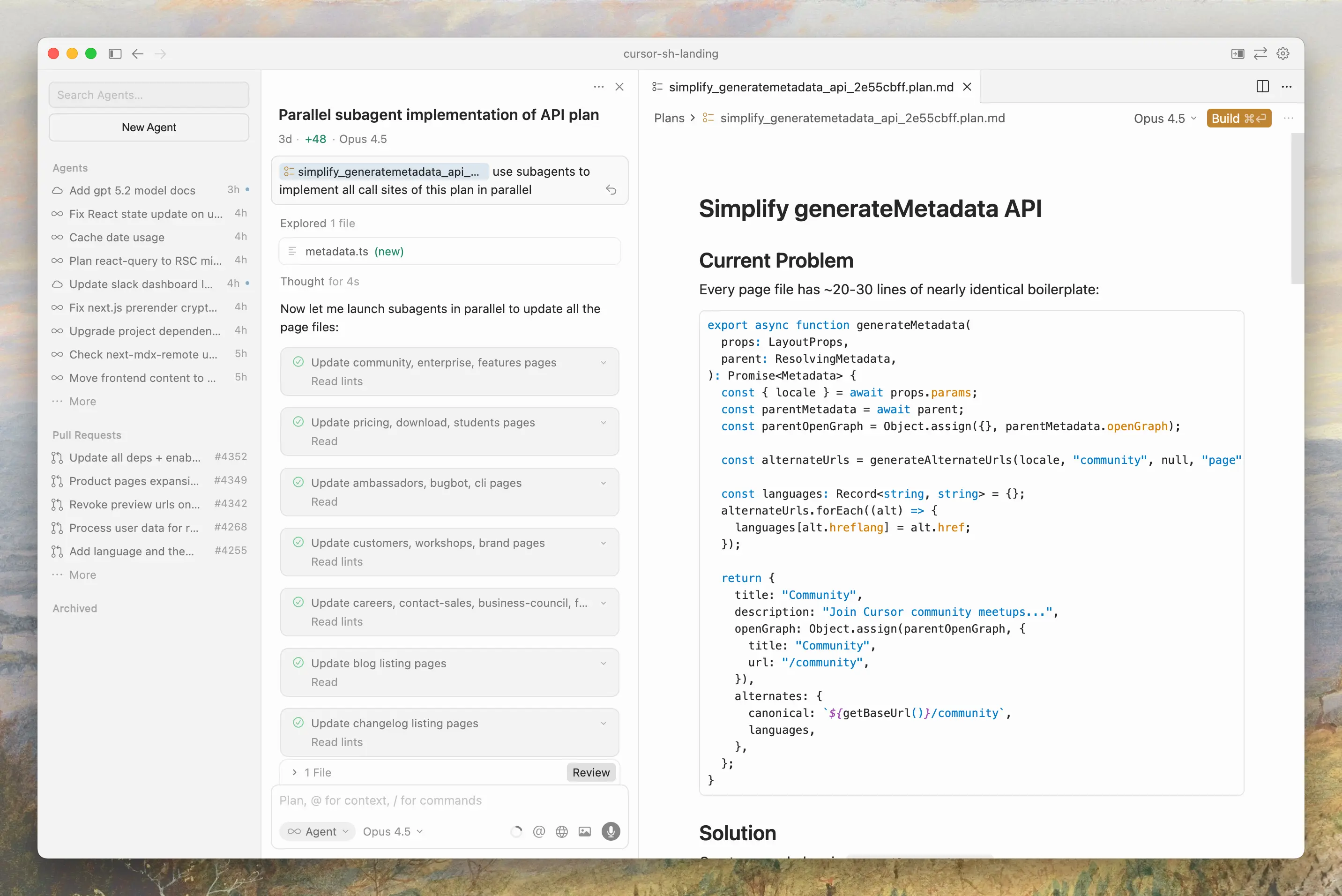Open the 'Cache date usage' agent
Image resolution: width=1342 pixels, height=896 pixels.
click(117, 237)
